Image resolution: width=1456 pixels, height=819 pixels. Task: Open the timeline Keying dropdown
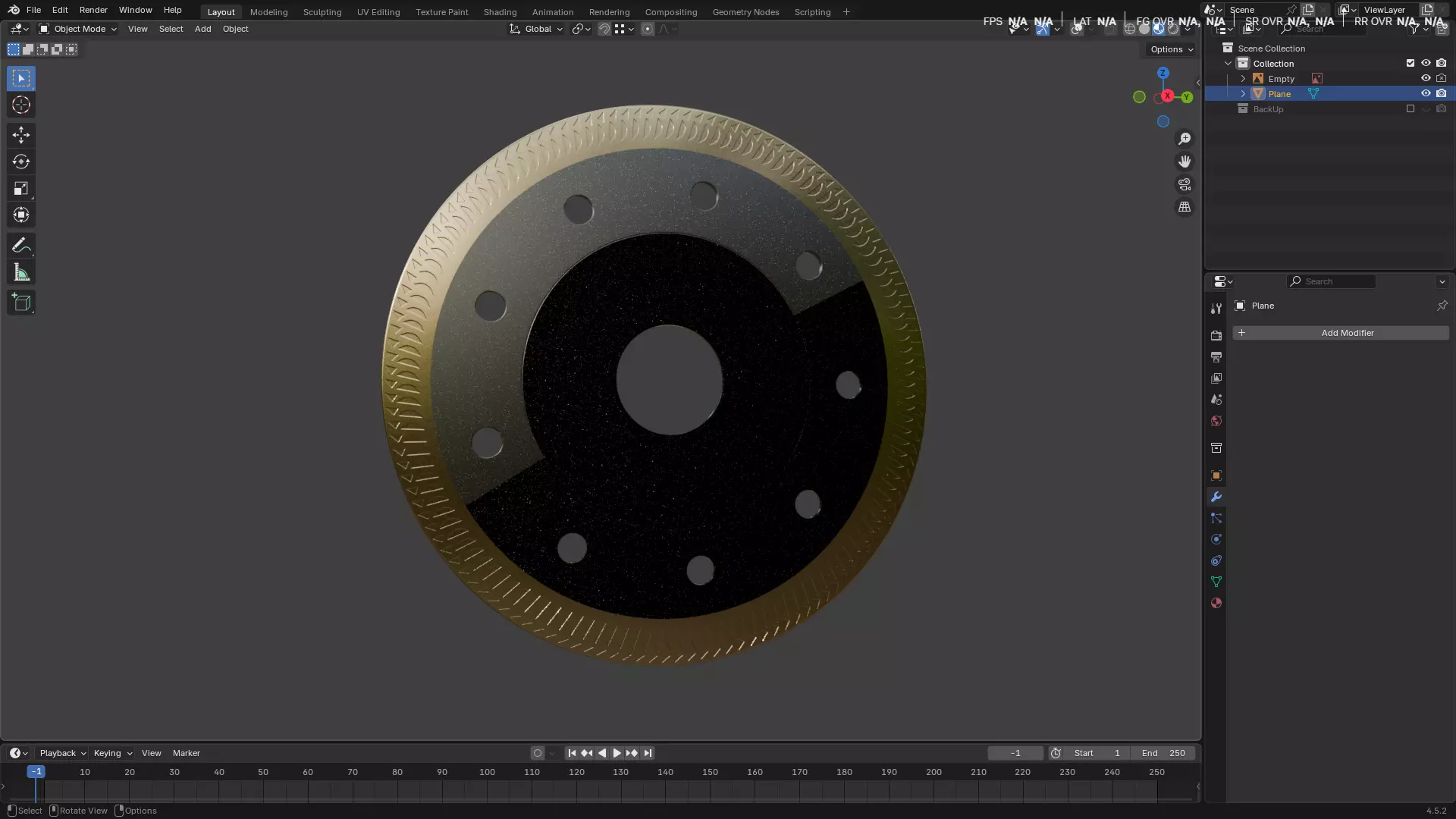tap(112, 753)
